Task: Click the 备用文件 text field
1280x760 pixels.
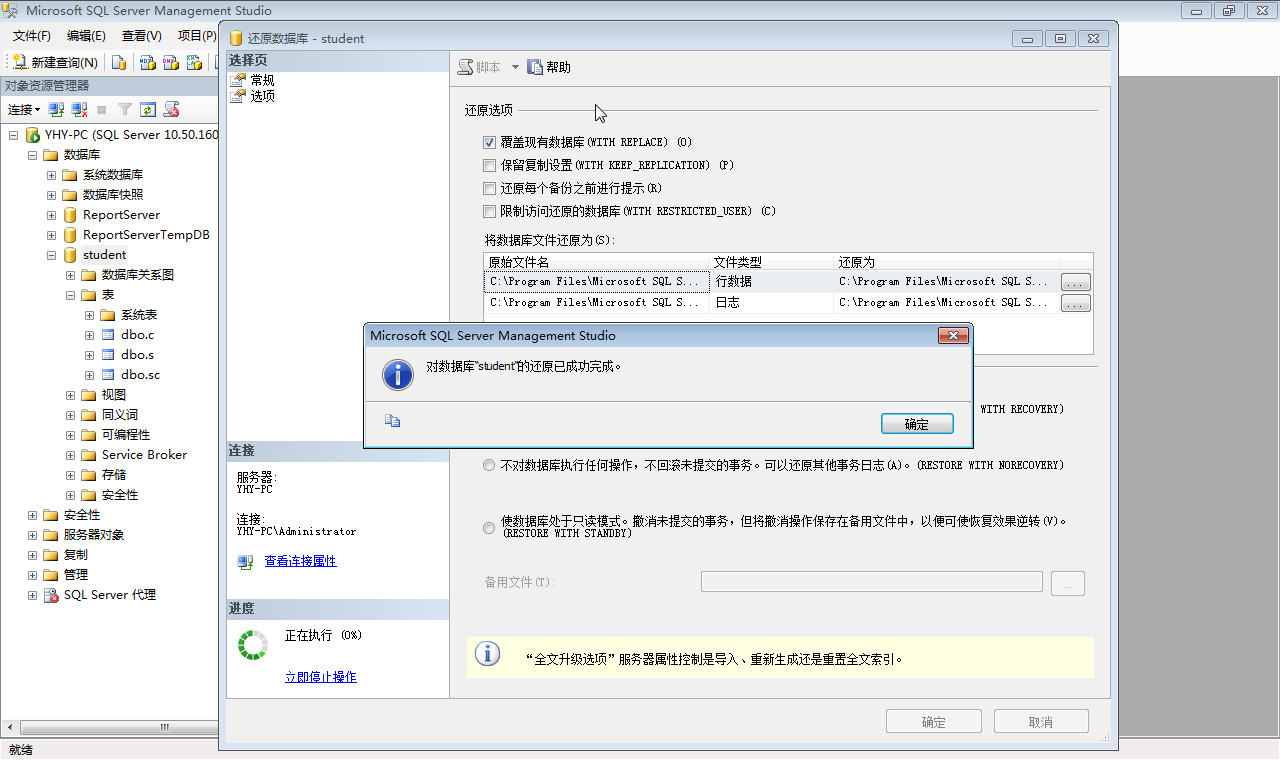Action: click(872, 582)
